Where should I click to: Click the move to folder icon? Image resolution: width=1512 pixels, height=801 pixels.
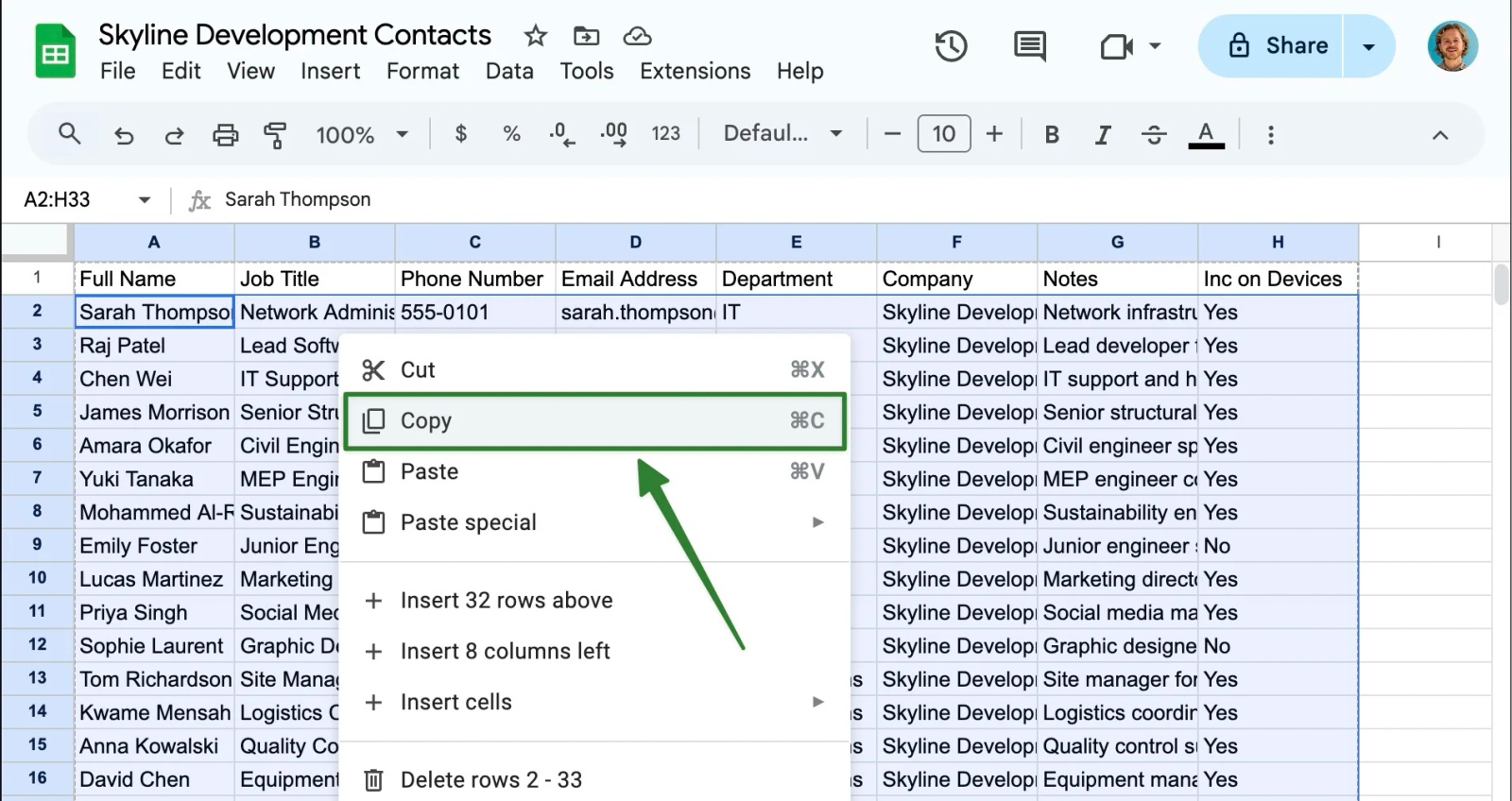(587, 36)
